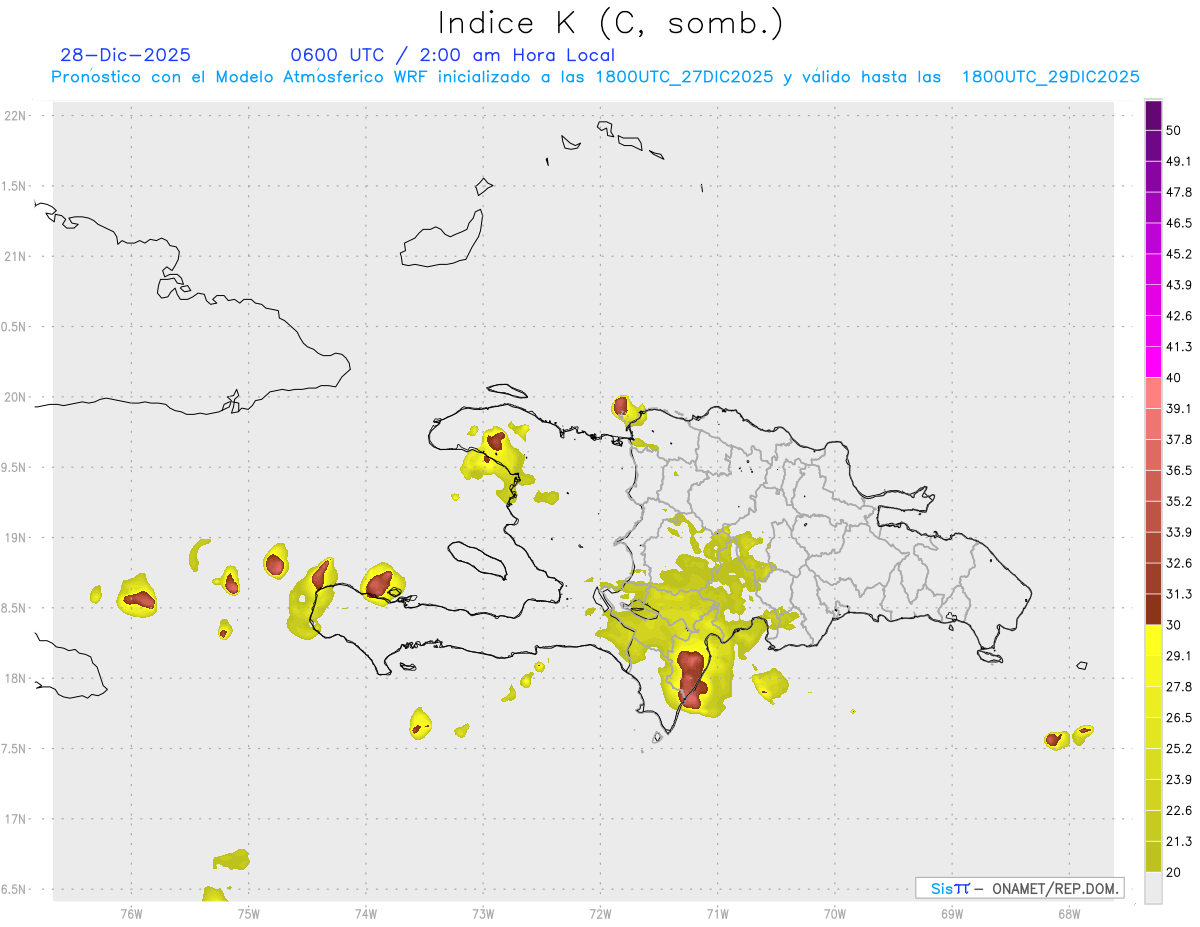Click the '69W' longitude label
Screen dimensions: 1200x927
click(x=951, y=913)
